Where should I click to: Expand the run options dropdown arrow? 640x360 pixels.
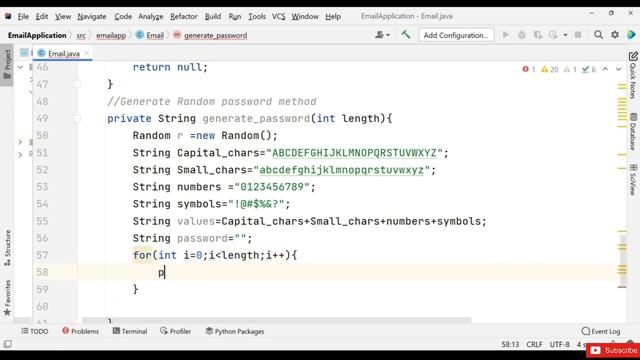[x=565, y=35]
